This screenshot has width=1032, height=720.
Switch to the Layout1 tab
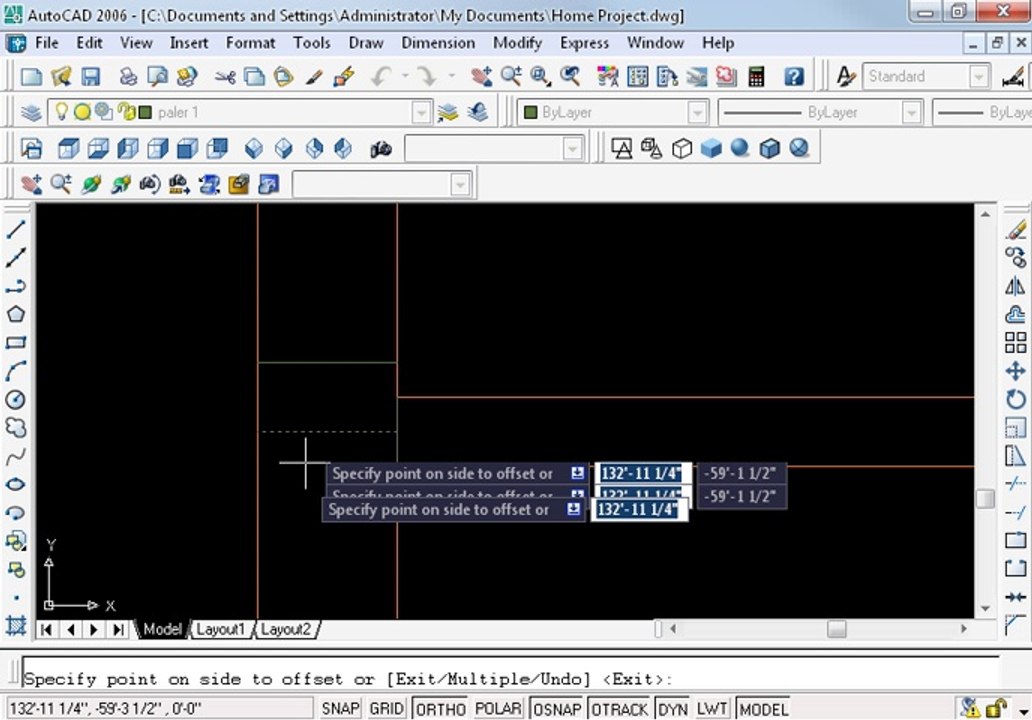[x=220, y=629]
